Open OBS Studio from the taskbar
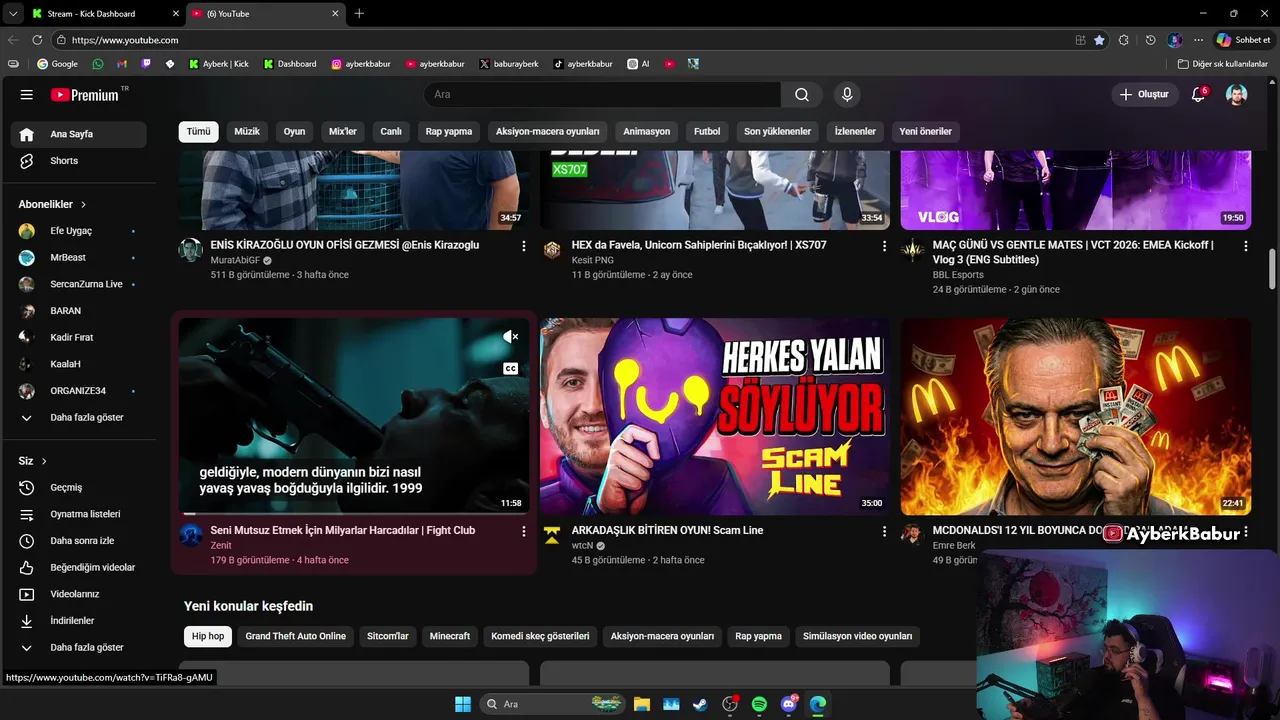 pos(730,704)
